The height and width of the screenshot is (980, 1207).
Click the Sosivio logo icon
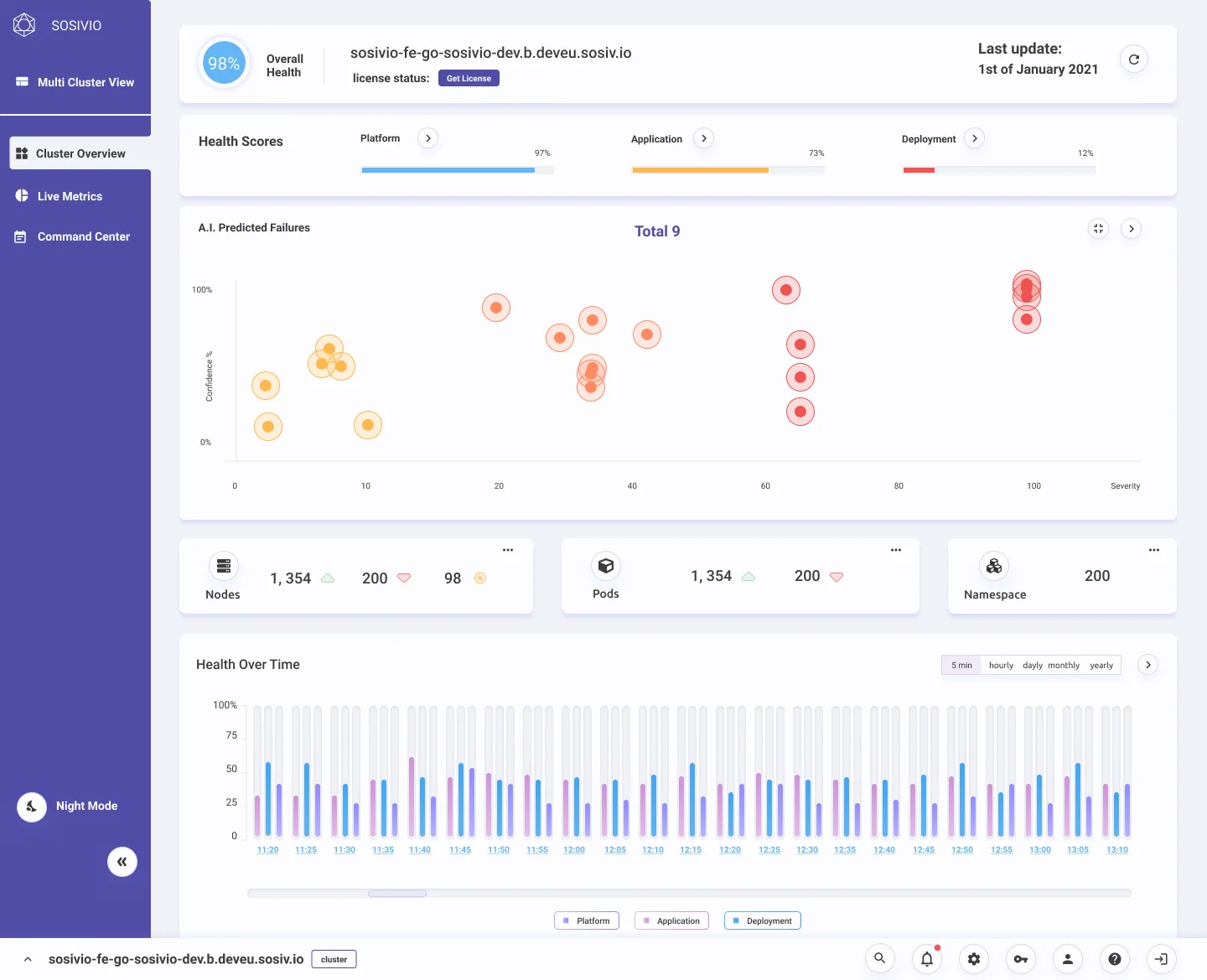(x=24, y=25)
